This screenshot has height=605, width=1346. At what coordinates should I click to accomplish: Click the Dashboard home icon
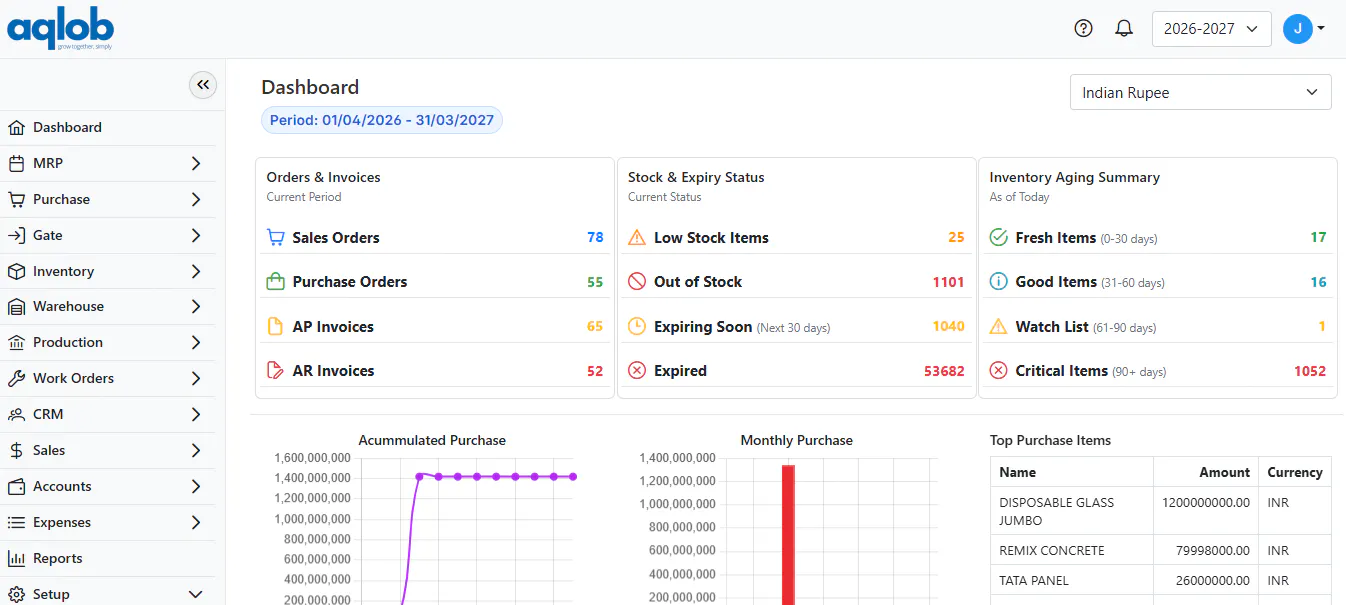click(x=16, y=127)
